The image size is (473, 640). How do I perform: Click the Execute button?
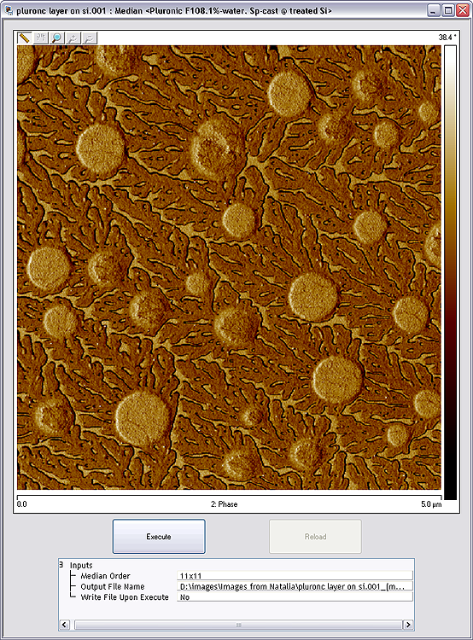159,536
